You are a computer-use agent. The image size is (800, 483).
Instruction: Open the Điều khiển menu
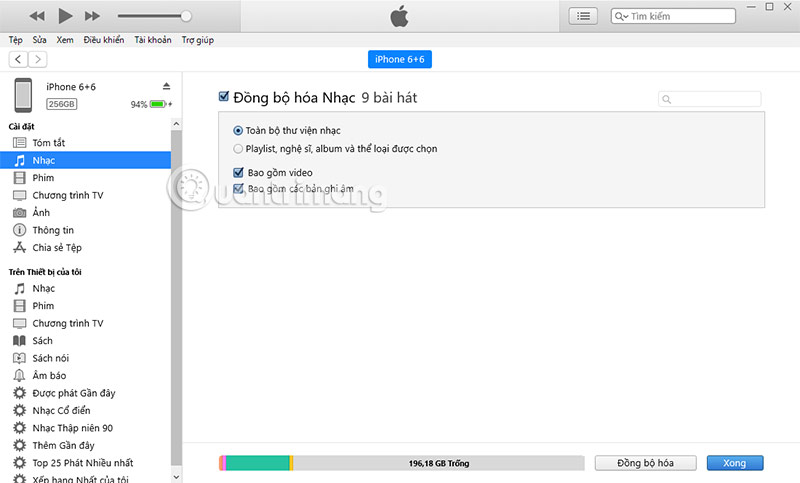(104, 40)
